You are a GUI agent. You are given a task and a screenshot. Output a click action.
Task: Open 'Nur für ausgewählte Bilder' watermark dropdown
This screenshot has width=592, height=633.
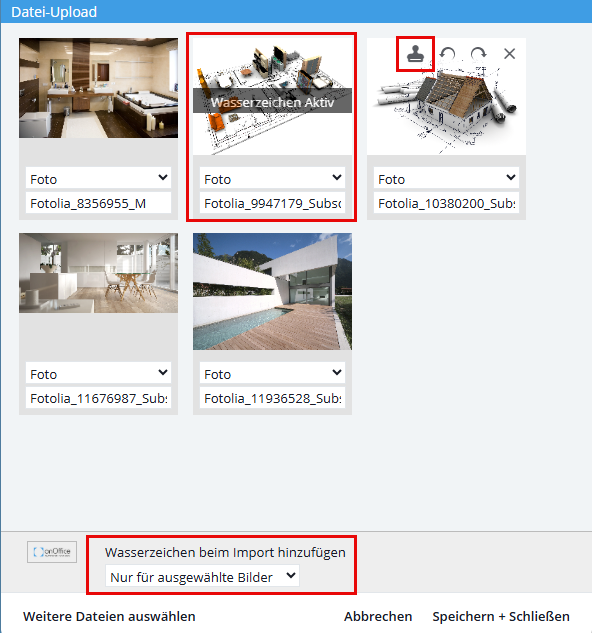click(202, 576)
